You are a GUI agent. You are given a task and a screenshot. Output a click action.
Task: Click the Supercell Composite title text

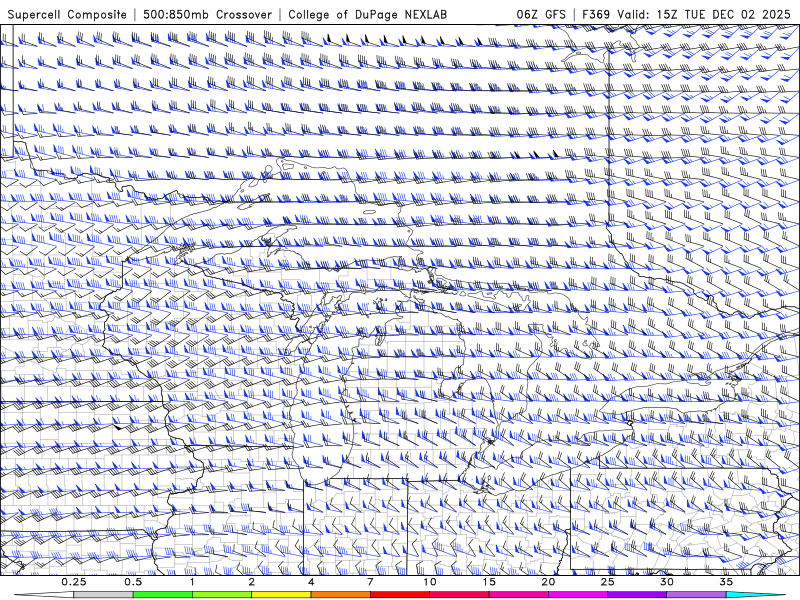pos(67,14)
